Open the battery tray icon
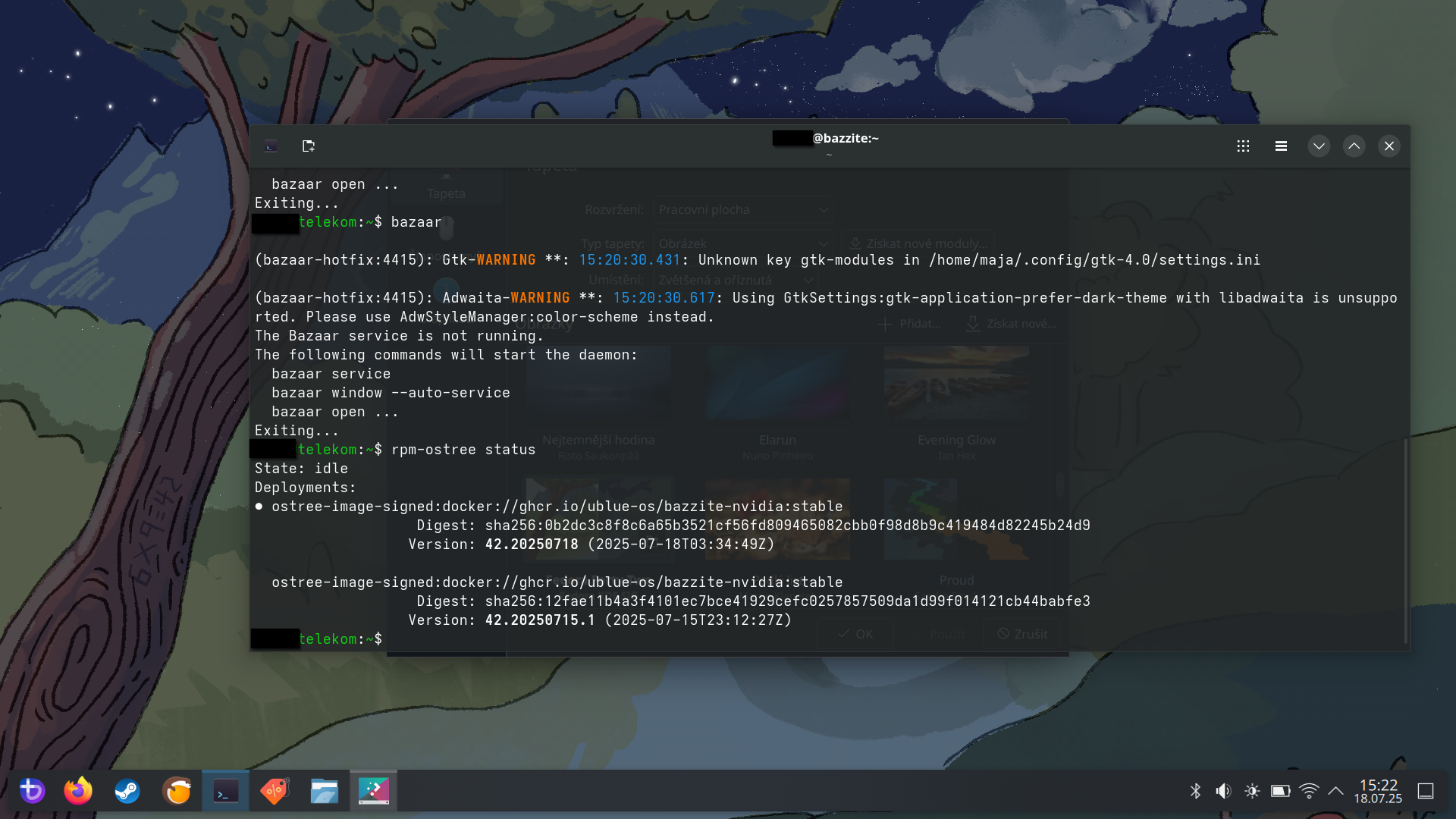Viewport: 1456px width, 819px height. pos(1281,791)
